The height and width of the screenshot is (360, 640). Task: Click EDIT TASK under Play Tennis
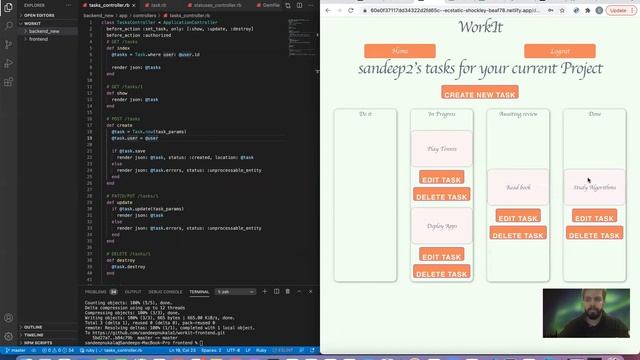442,178
